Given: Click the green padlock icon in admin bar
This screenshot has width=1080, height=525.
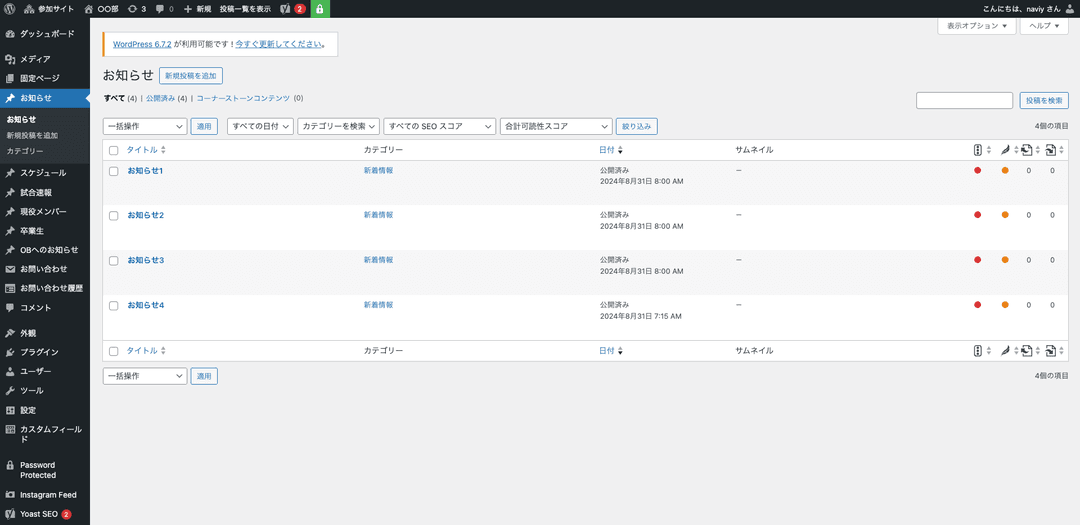Looking at the screenshot, I should pos(320,9).
